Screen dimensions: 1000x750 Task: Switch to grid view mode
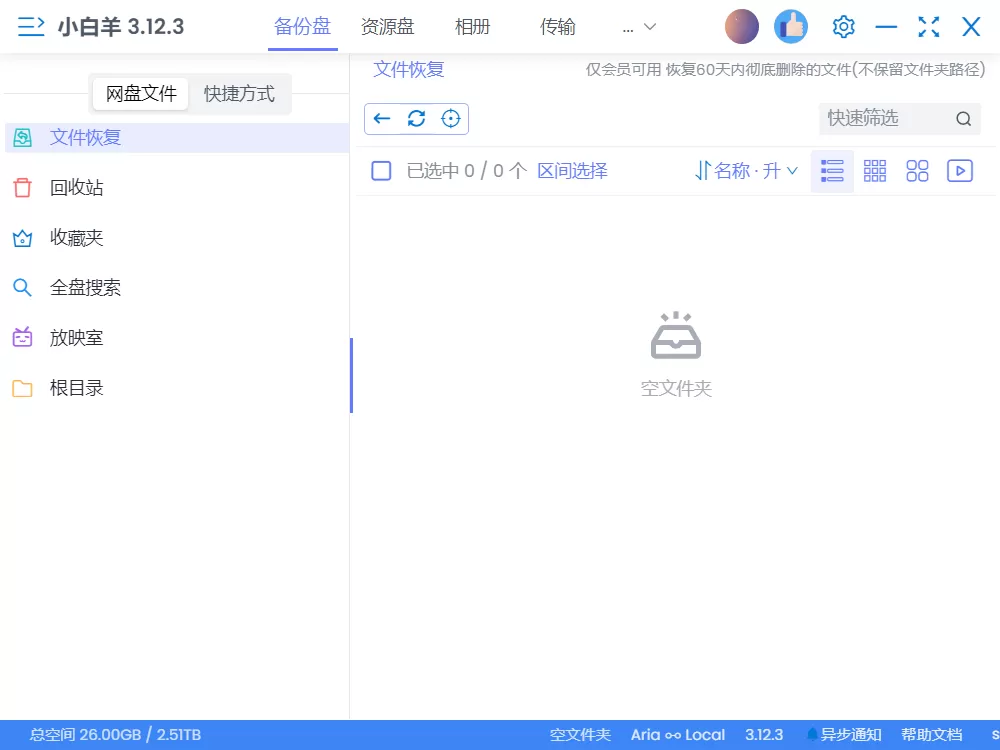[875, 170]
